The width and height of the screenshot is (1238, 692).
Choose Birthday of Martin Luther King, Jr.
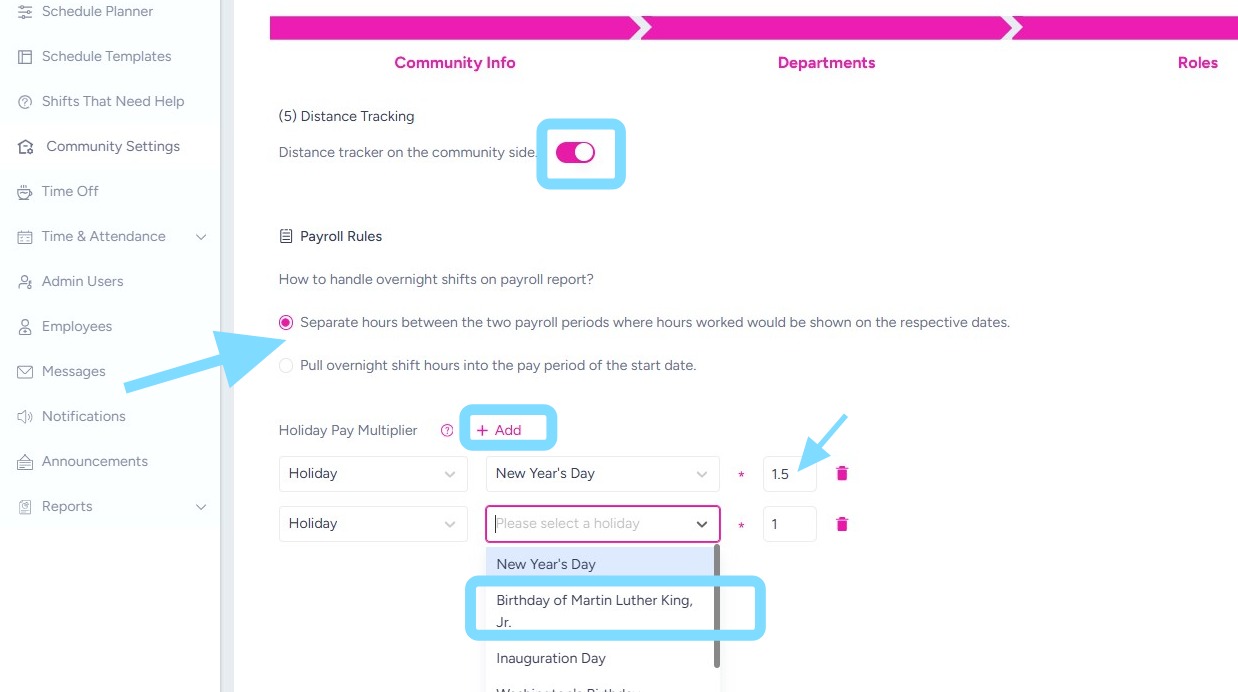coord(594,610)
